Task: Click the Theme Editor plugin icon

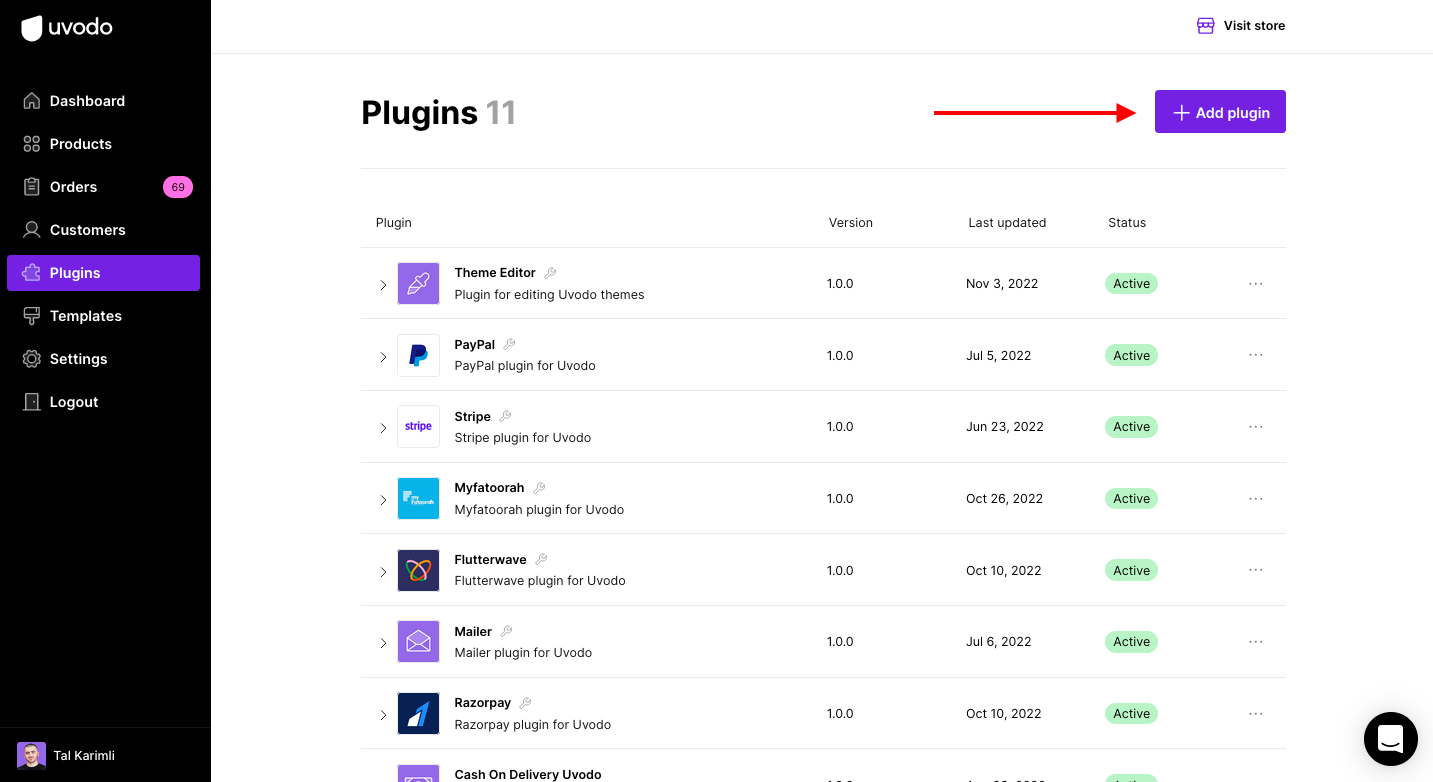Action: coord(418,283)
